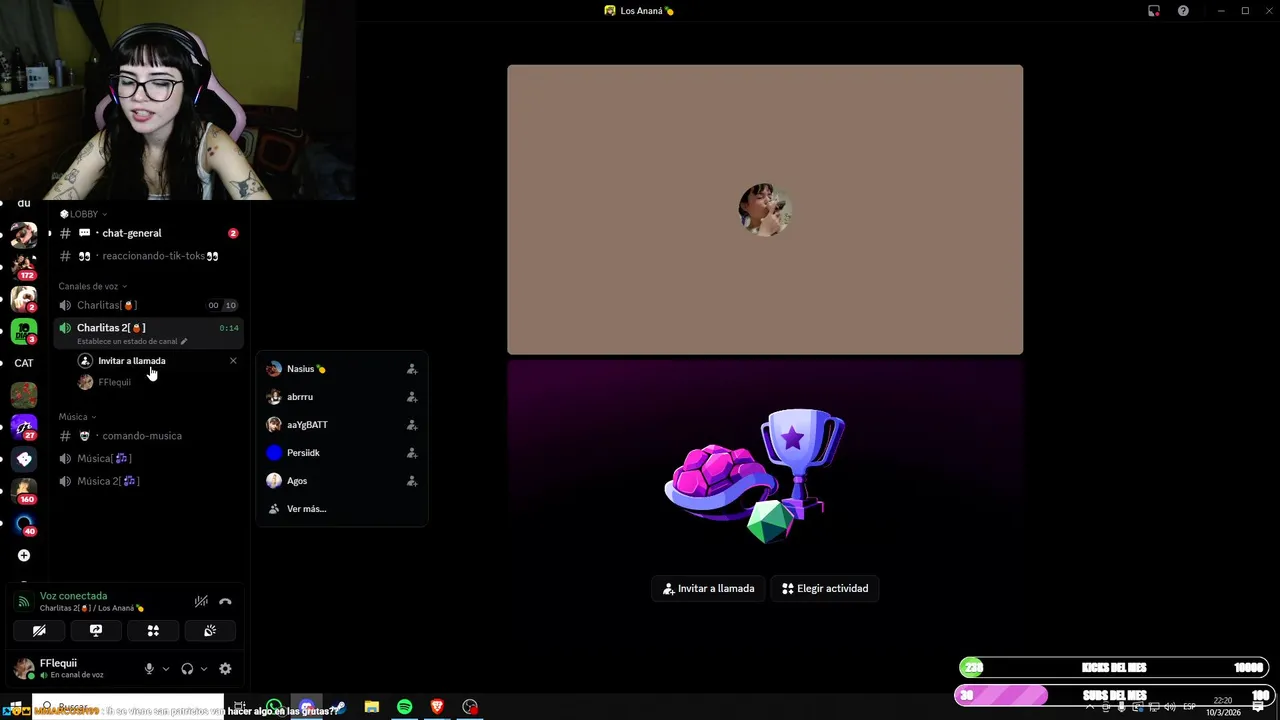1280x720 pixels.
Task: Open the CAT server folder
Action: pyautogui.click(x=24, y=363)
